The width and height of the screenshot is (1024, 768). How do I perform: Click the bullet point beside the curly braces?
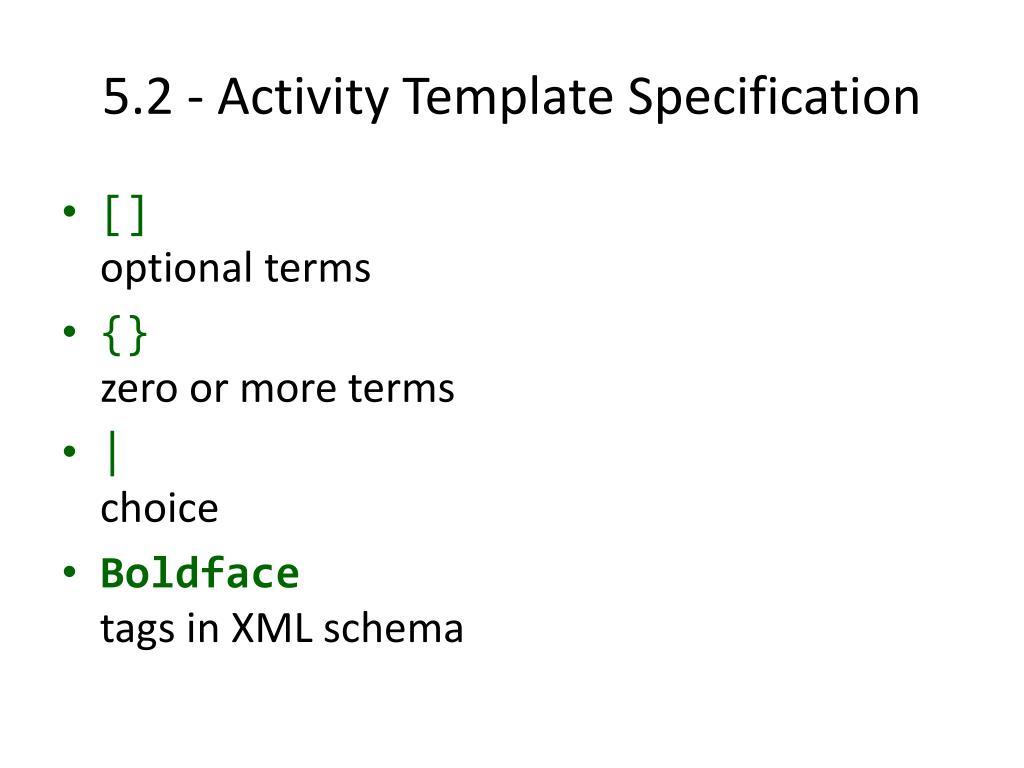(x=70, y=331)
